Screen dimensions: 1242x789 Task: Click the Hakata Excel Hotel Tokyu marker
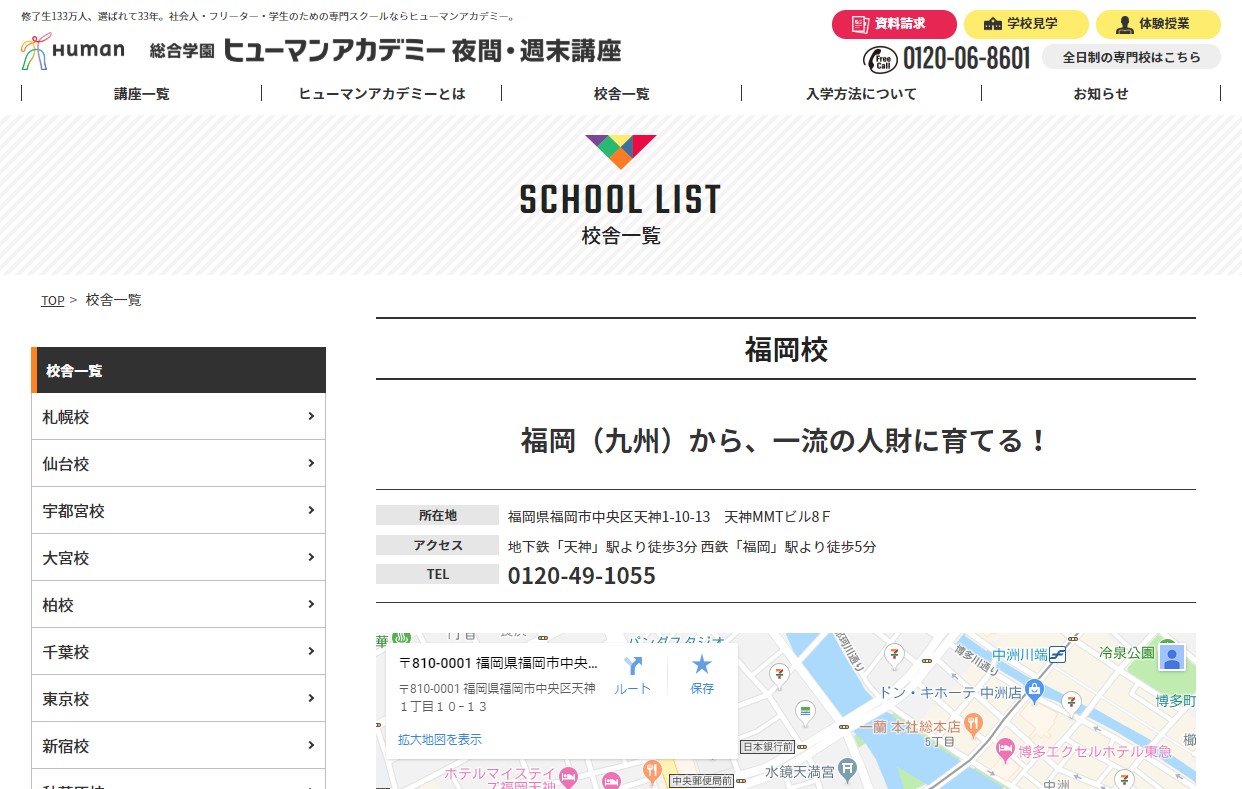[x=1005, y=750]
